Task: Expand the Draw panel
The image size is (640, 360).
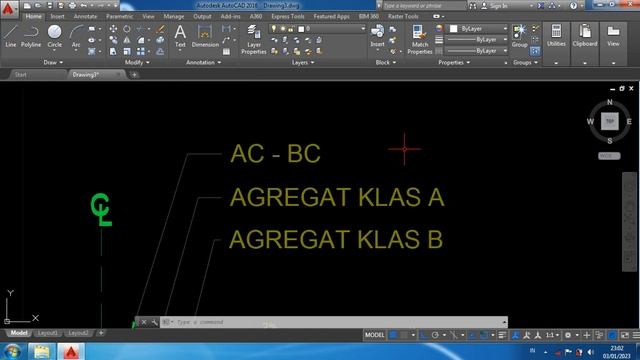Action: 53,62
